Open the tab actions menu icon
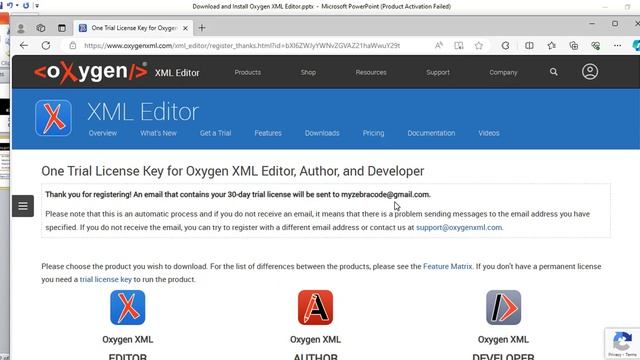Screen dimensions: 640x360 62,28
